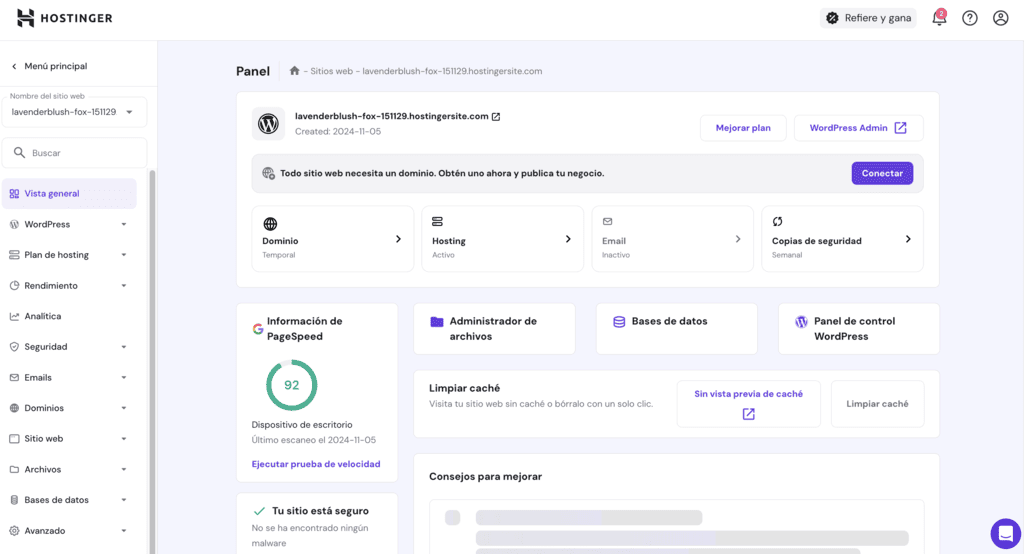Expand the Rendimiento section arrow
The width and height of the screenshot is (1024, 554).
tap(123, 285)
